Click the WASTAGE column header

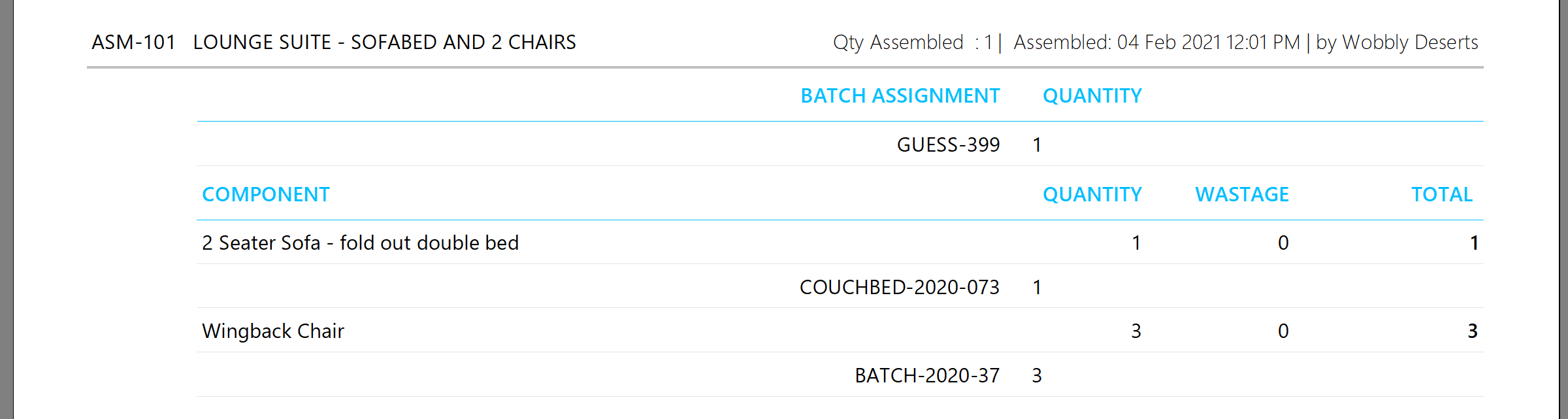1241,195
